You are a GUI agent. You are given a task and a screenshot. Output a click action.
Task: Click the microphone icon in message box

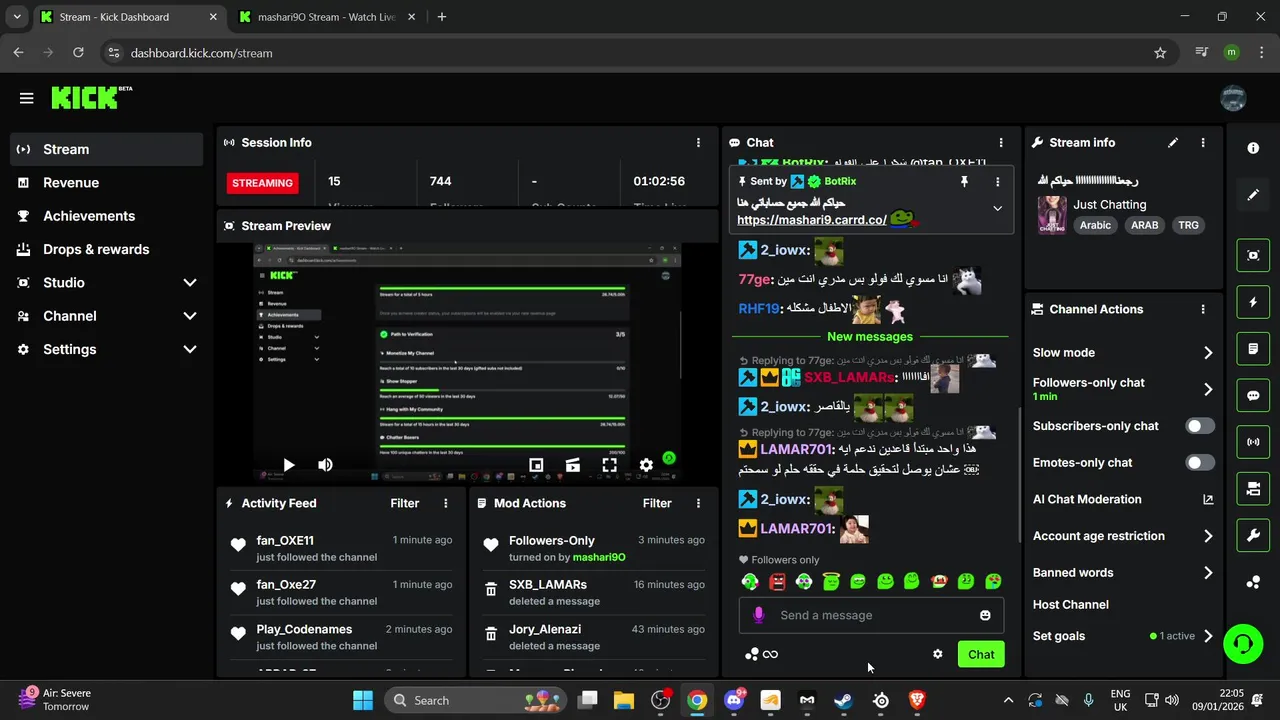pos(758,615)
